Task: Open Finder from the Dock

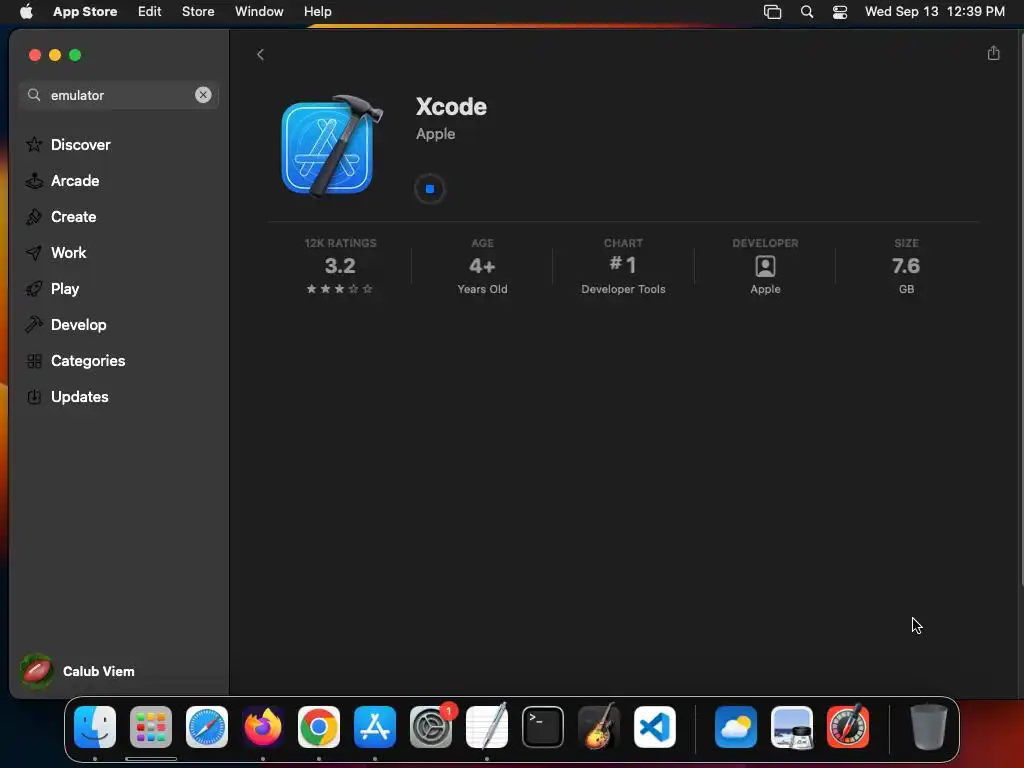Action: 95,727
